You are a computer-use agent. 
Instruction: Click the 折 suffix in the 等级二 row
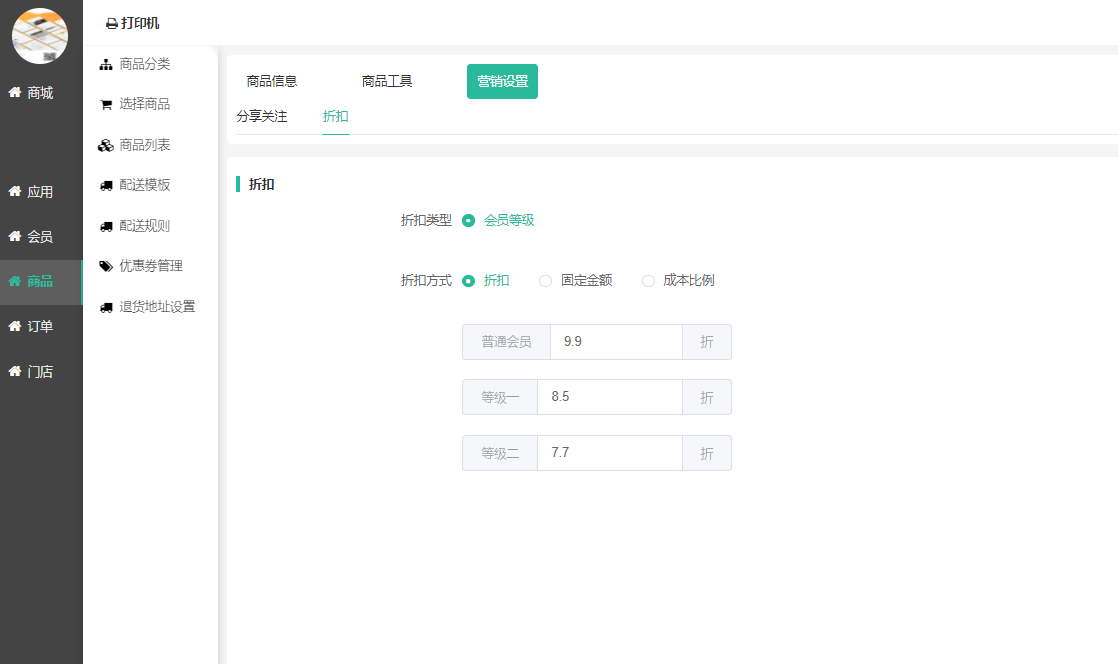click(x=707, y=453)
